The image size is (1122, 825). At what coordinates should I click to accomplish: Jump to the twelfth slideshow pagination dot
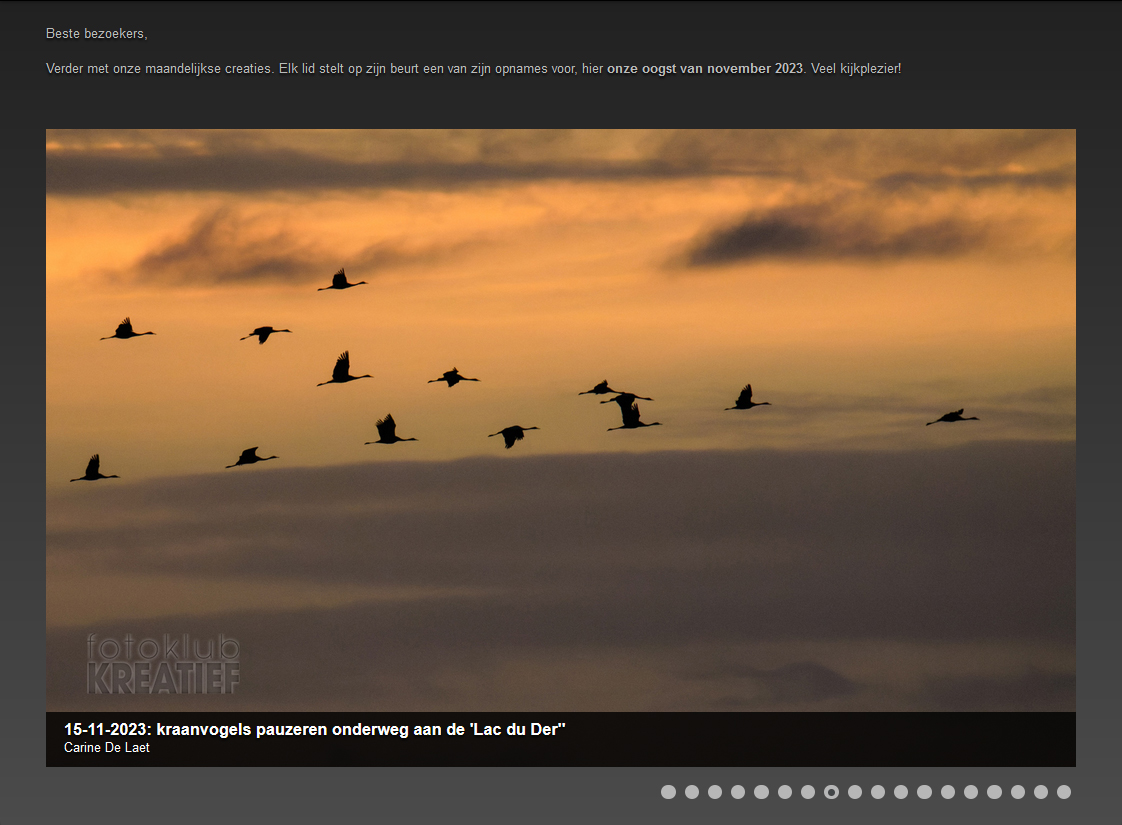pos(925,792)
